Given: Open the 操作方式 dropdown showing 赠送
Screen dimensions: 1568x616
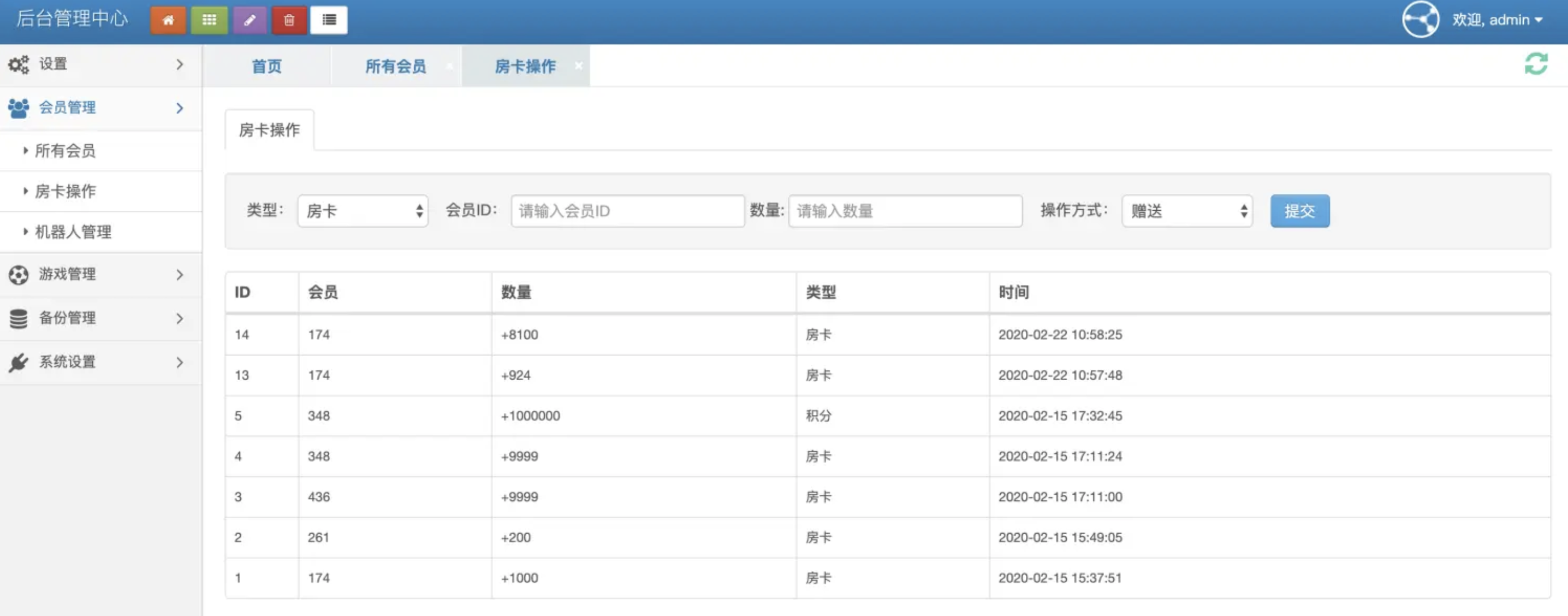Looking at the screenshot, I should tap(1187, 211).
